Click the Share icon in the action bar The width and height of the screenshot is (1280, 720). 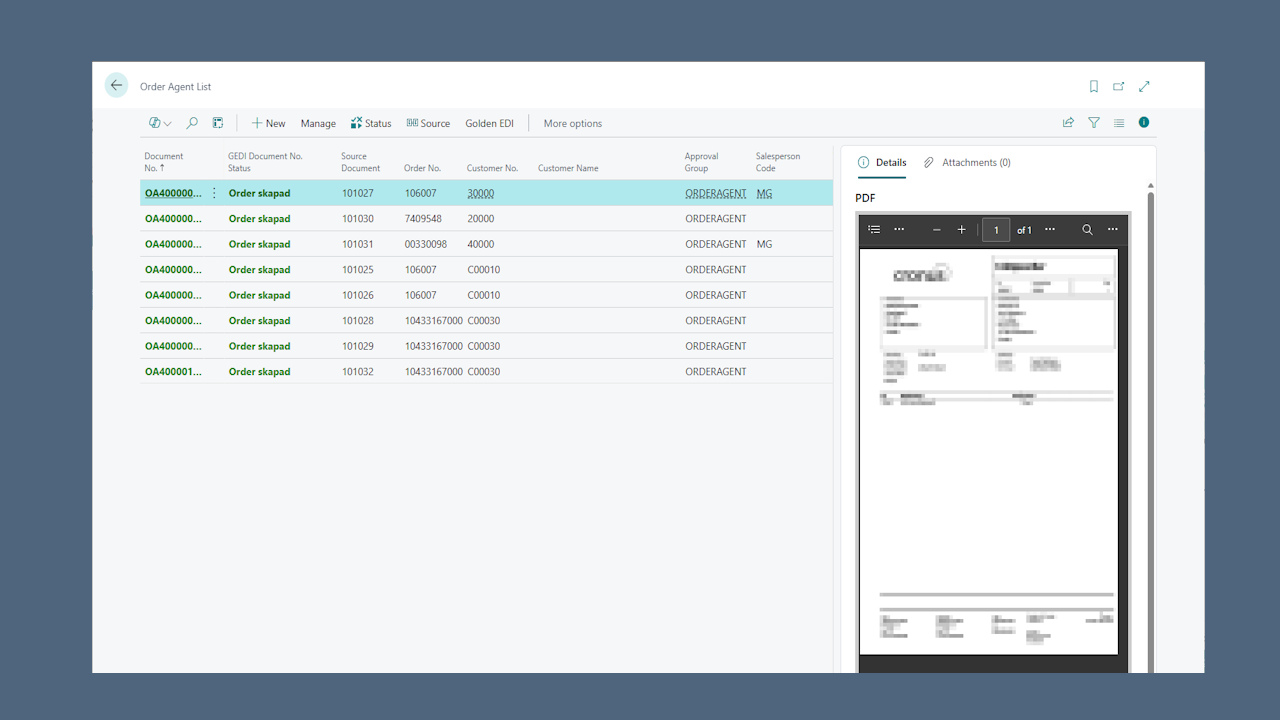[x=1068, y=122]
